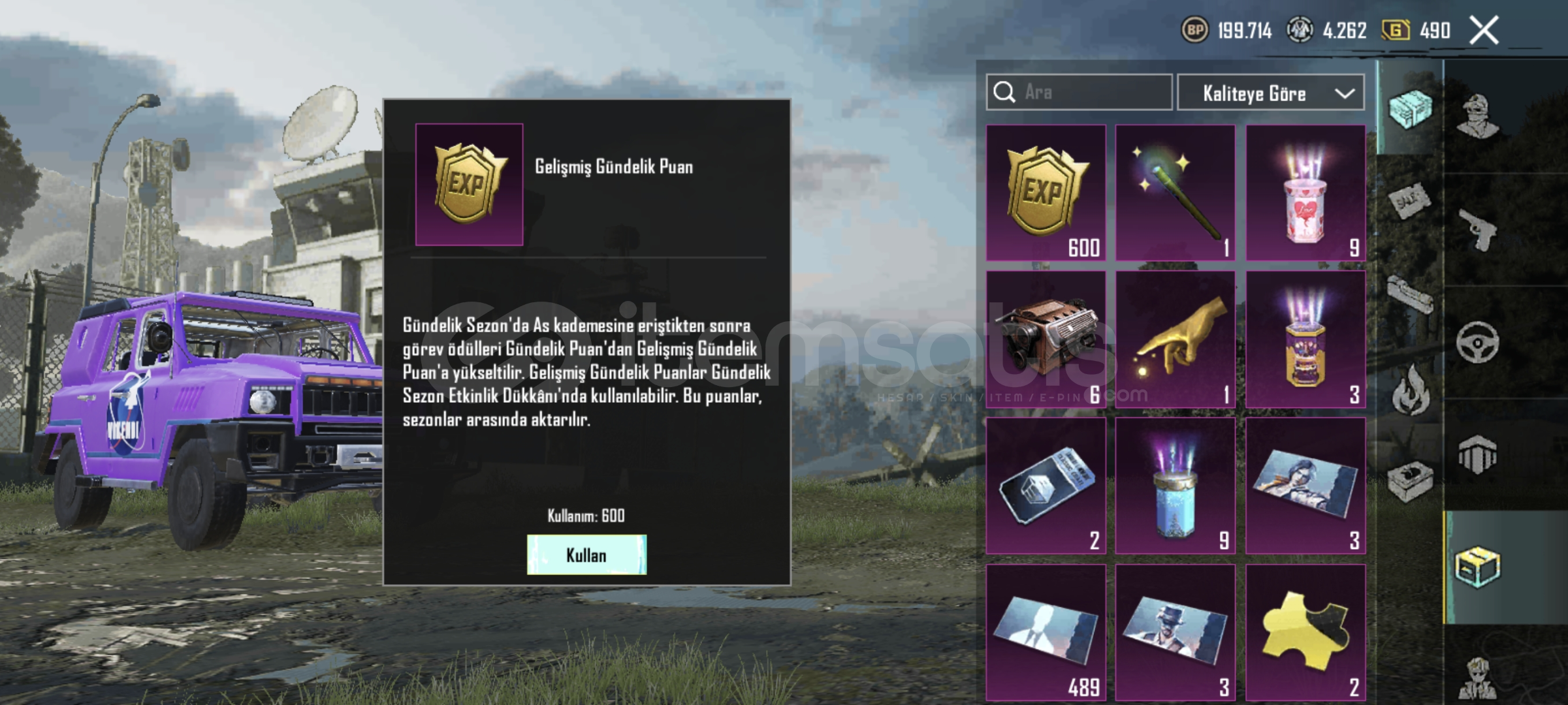Open the pistol weapons category

(1477, 229)
